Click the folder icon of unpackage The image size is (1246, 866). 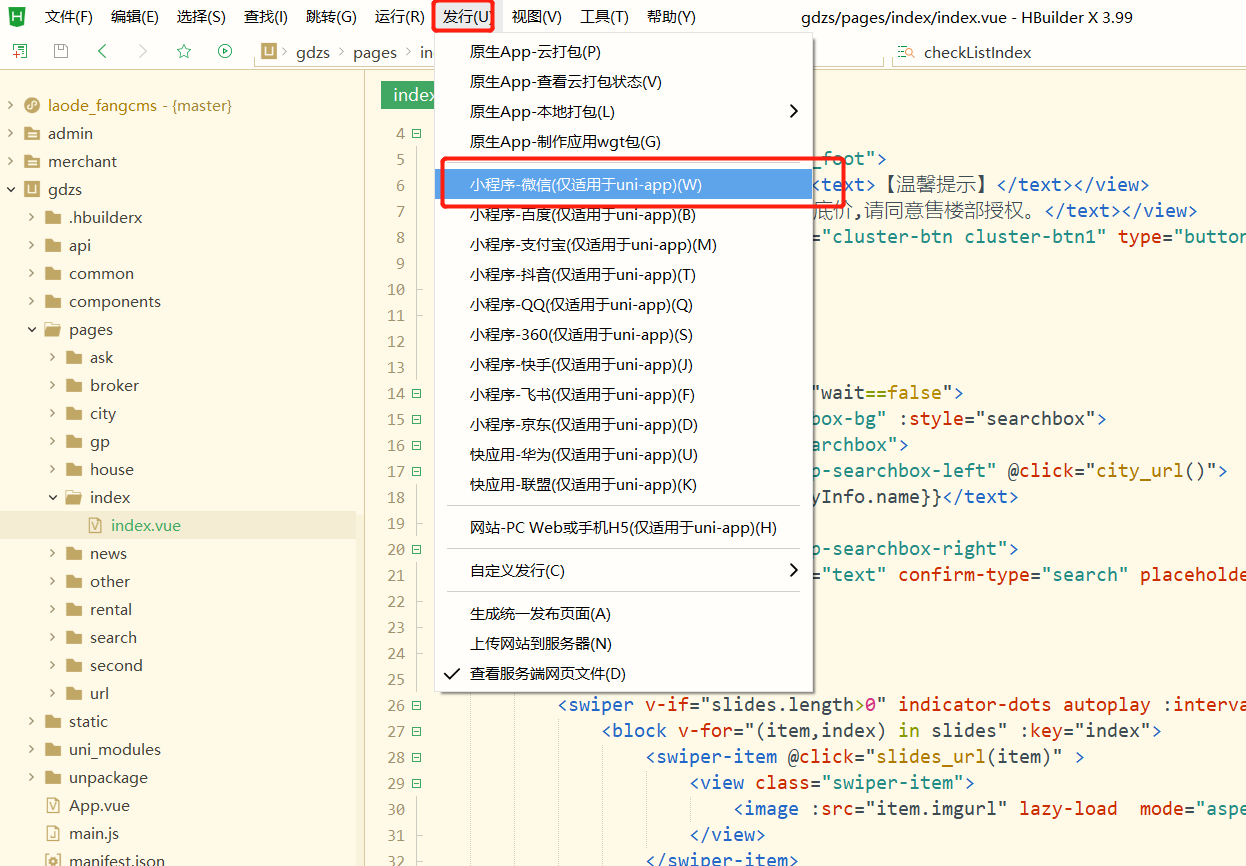(x=52, y=777)
